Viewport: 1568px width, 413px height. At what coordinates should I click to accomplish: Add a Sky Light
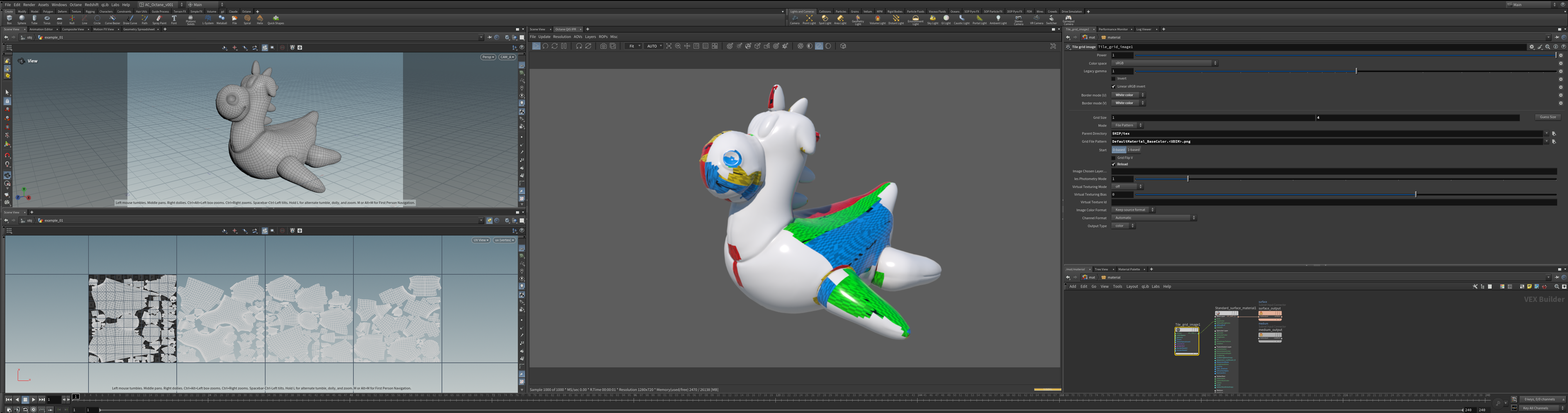pyautogui.click(x=933, y=20)
